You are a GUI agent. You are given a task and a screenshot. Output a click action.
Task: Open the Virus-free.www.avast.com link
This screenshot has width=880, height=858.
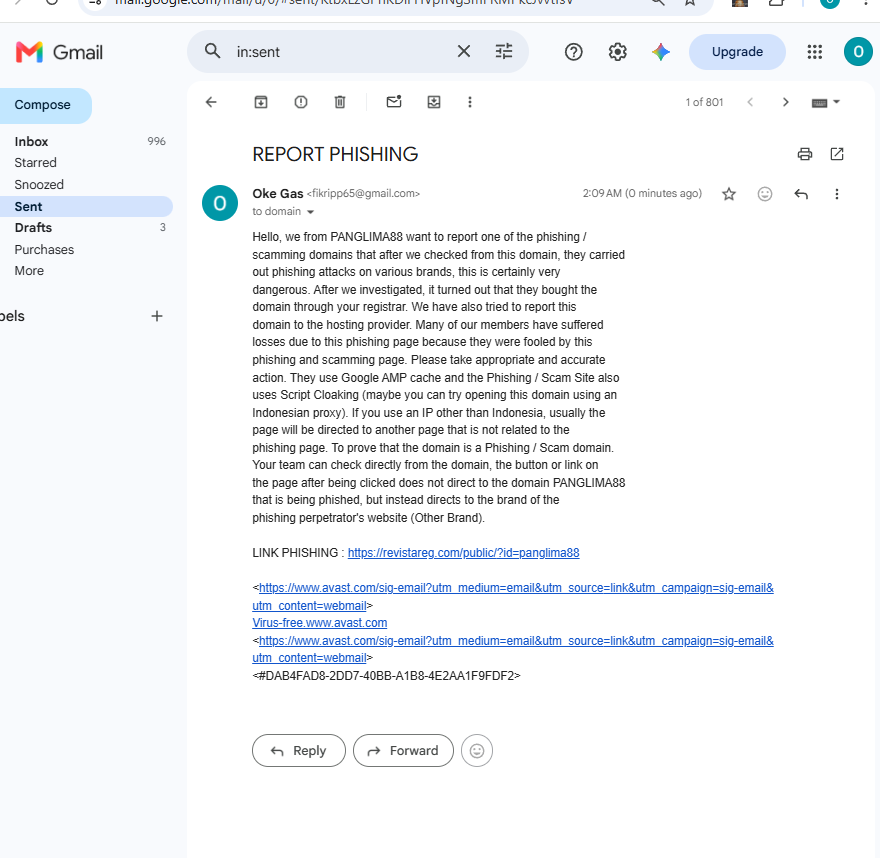(x=319, y=623)
